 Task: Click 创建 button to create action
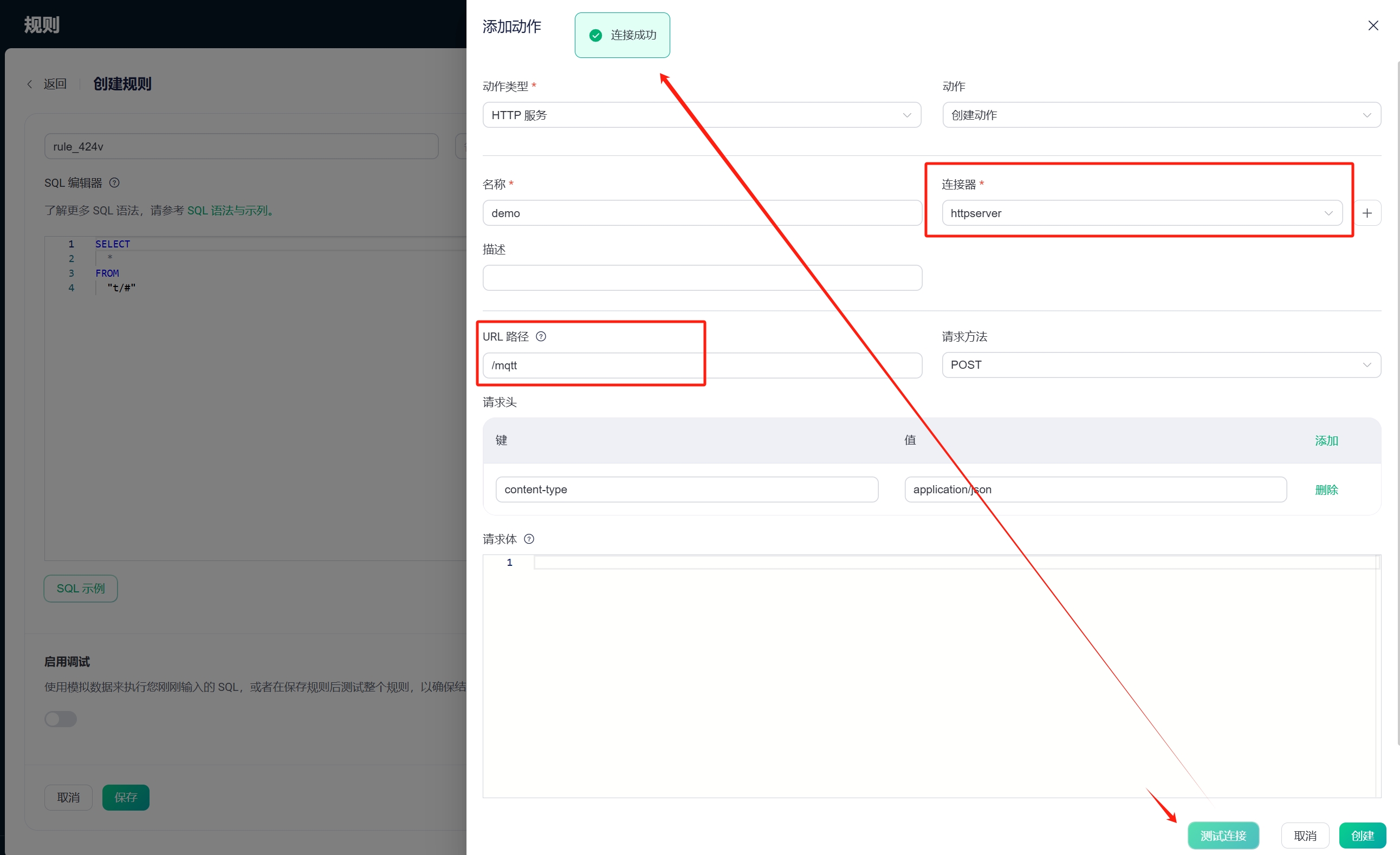click(1362, 835)
